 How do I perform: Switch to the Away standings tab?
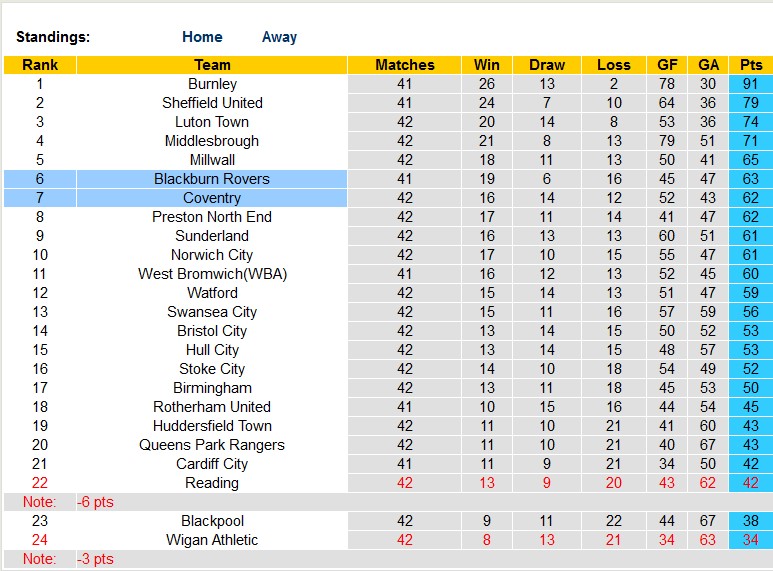pos(279,37)
